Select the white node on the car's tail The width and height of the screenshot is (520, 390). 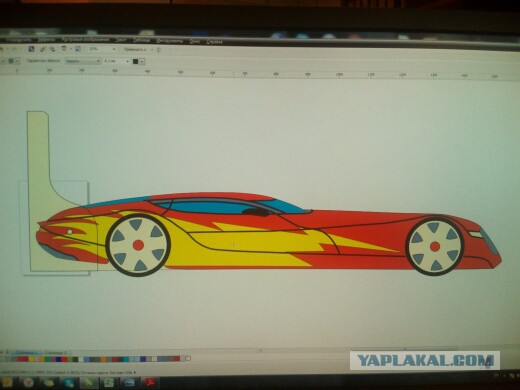(x=70, y=231)
